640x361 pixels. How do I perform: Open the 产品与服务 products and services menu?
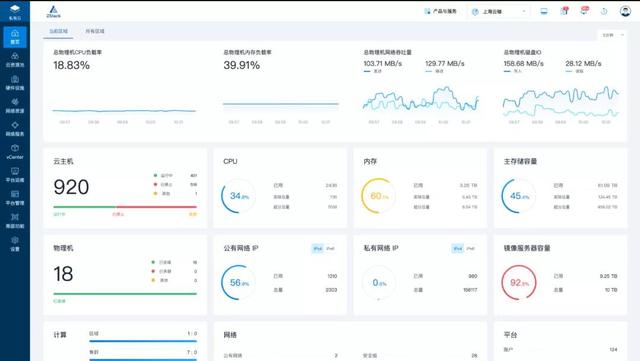pos(440,11)
